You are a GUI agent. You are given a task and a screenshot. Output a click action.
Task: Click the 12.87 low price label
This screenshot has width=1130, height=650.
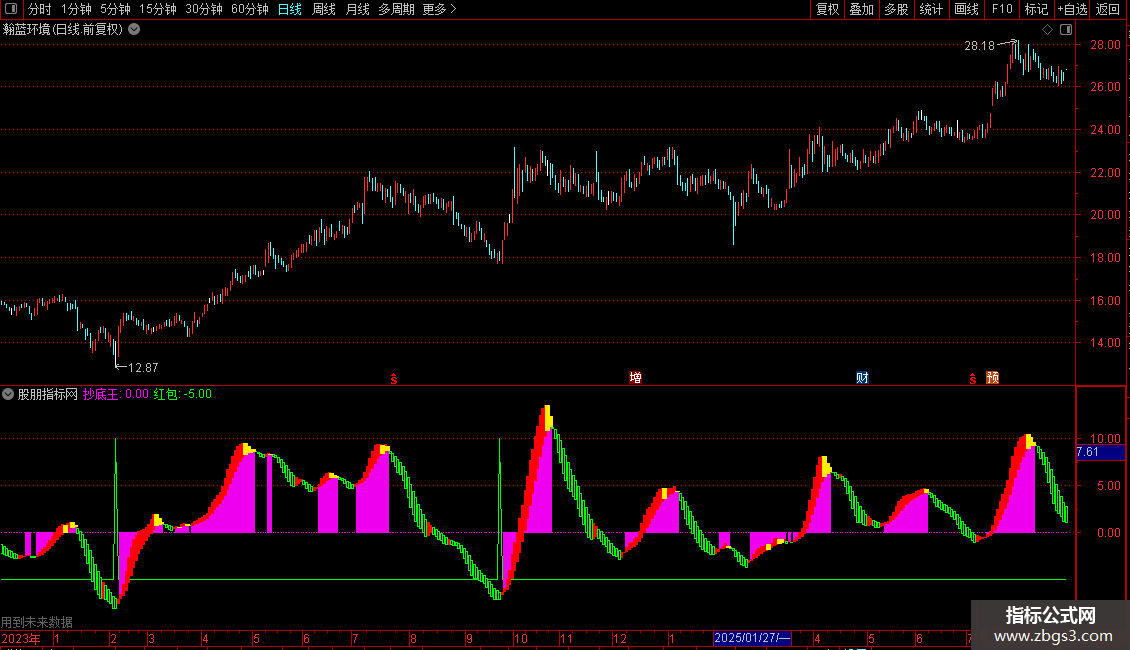(143, 368)
